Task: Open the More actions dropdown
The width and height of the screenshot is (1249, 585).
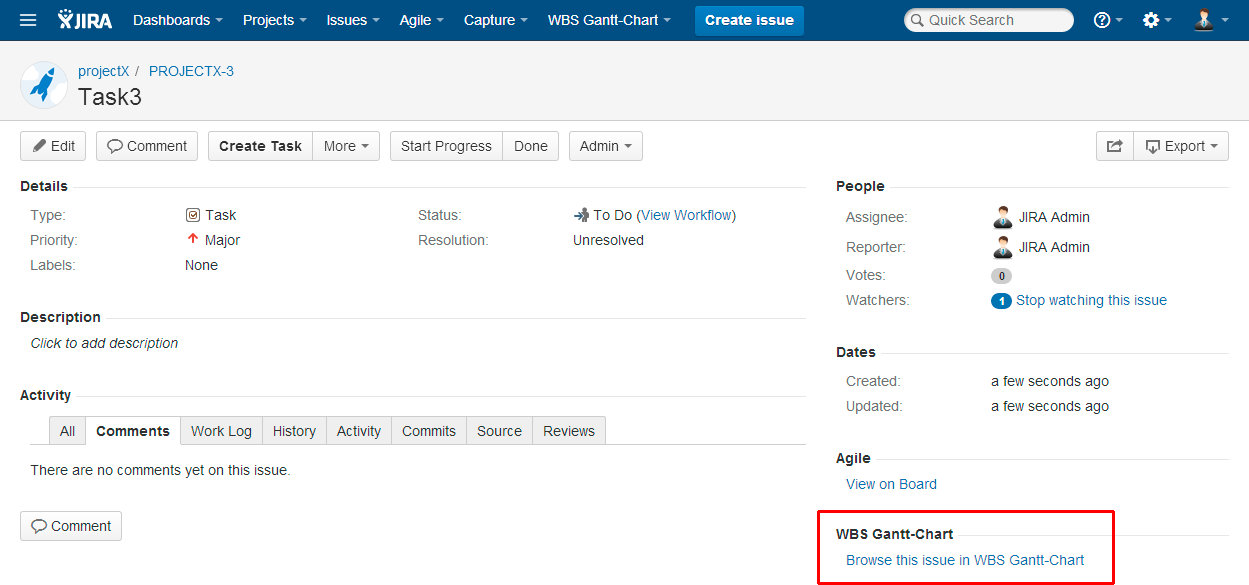Action: click(346, 146)
